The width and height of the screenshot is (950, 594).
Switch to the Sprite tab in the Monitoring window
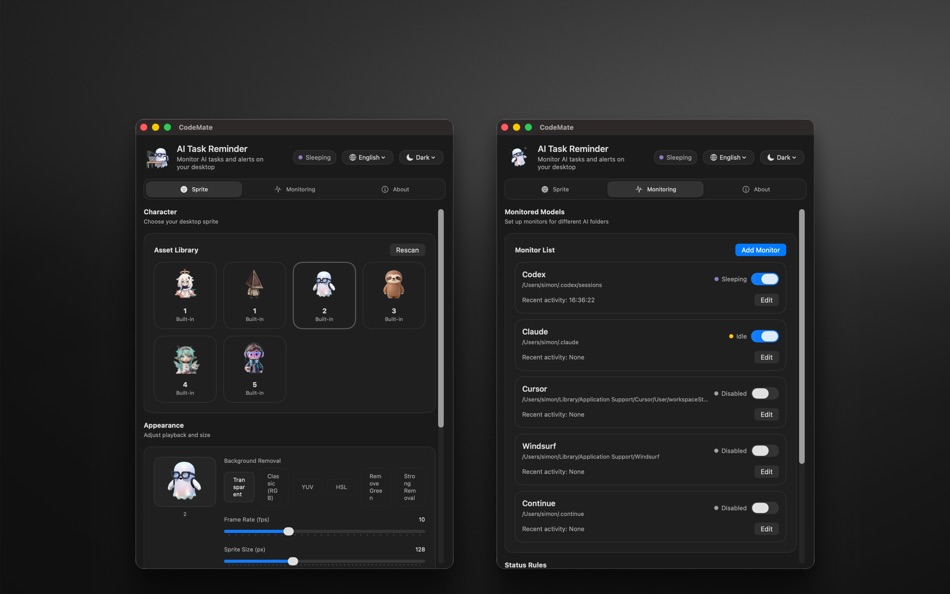point(555,190)
